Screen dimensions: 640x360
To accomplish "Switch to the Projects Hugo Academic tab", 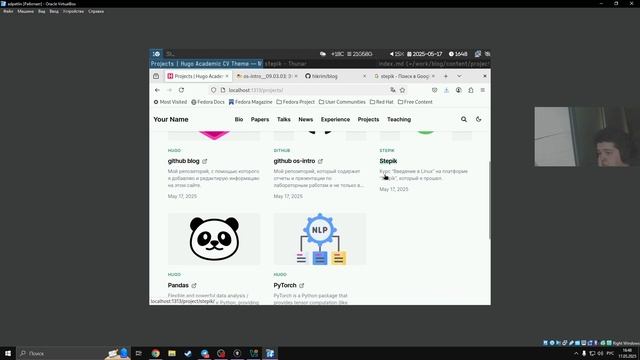I will point(198,76).
